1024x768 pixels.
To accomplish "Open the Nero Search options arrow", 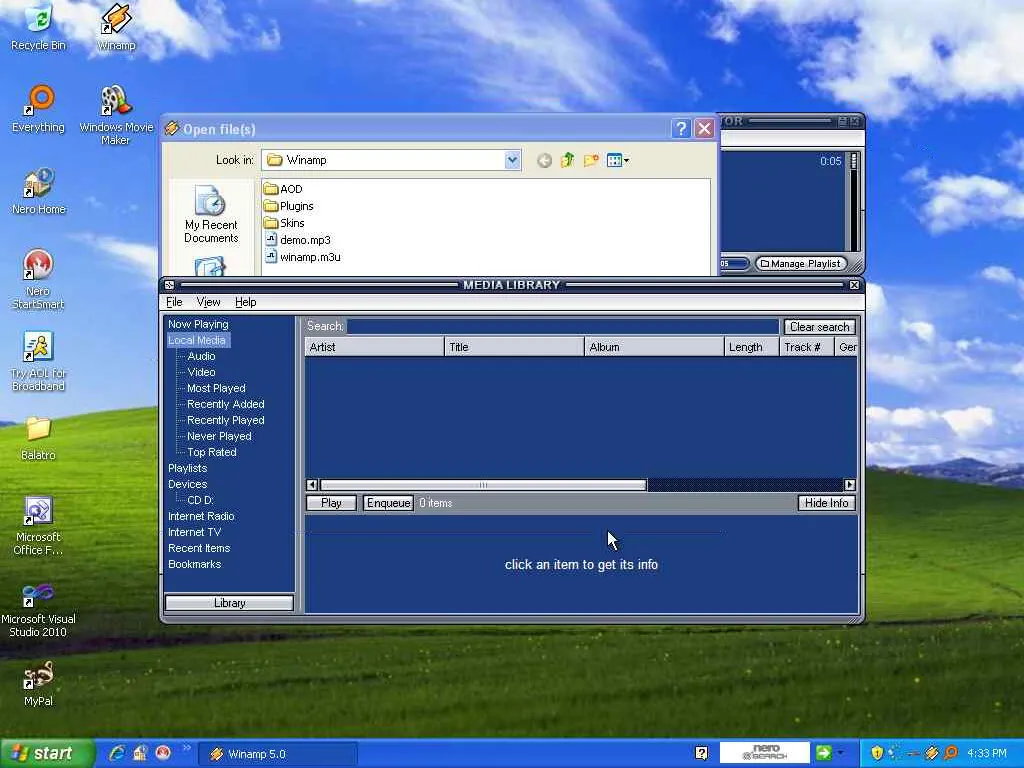I will [x=840, y=753].
